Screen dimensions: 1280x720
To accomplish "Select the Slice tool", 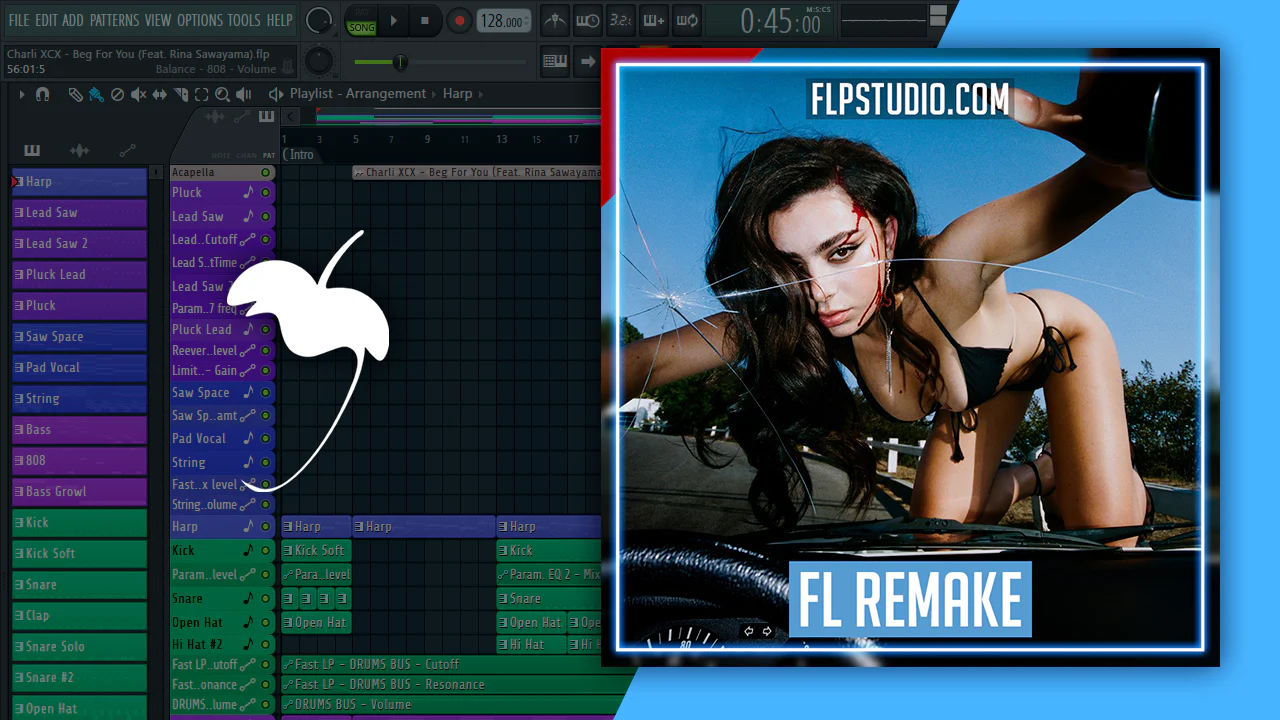I will 181,94.
